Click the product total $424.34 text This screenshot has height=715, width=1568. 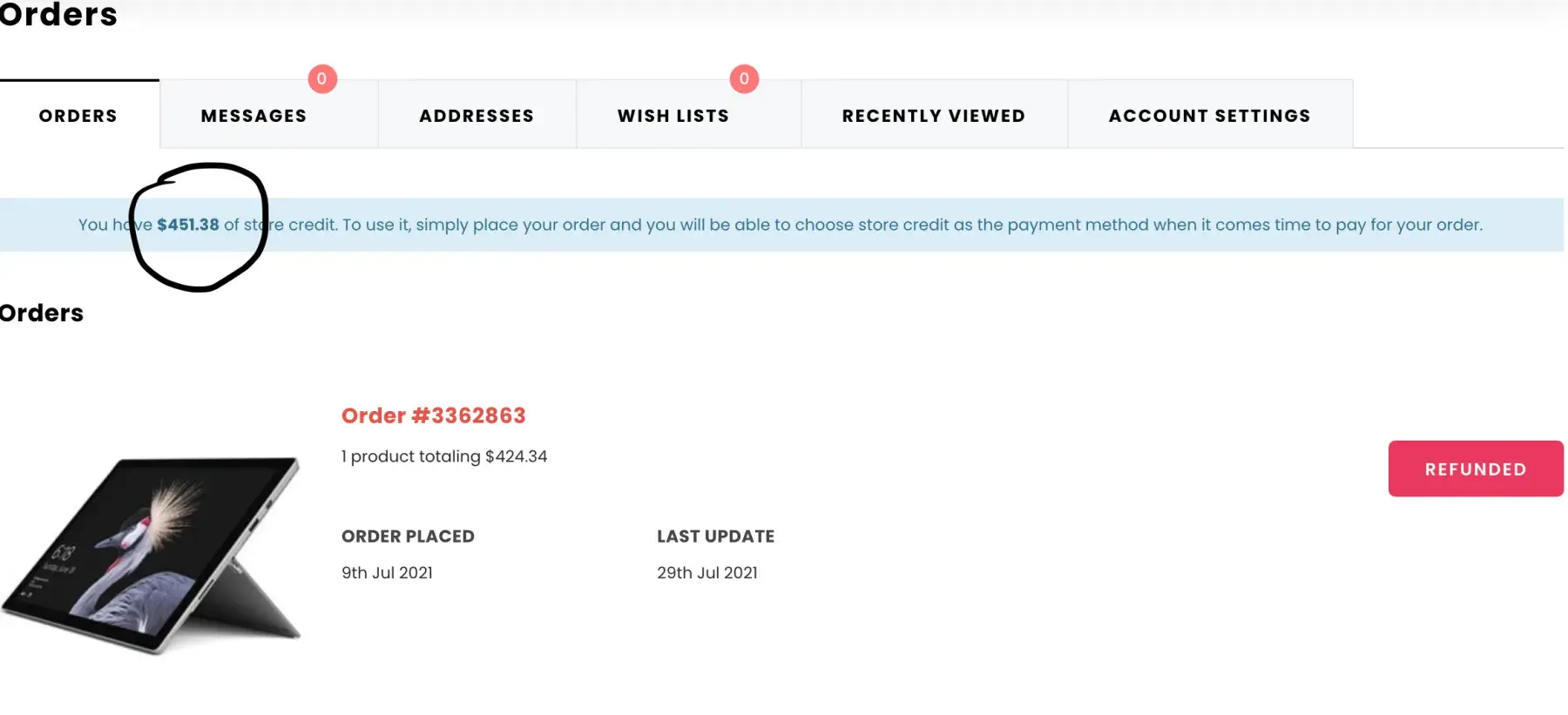[x=444, y=456]
